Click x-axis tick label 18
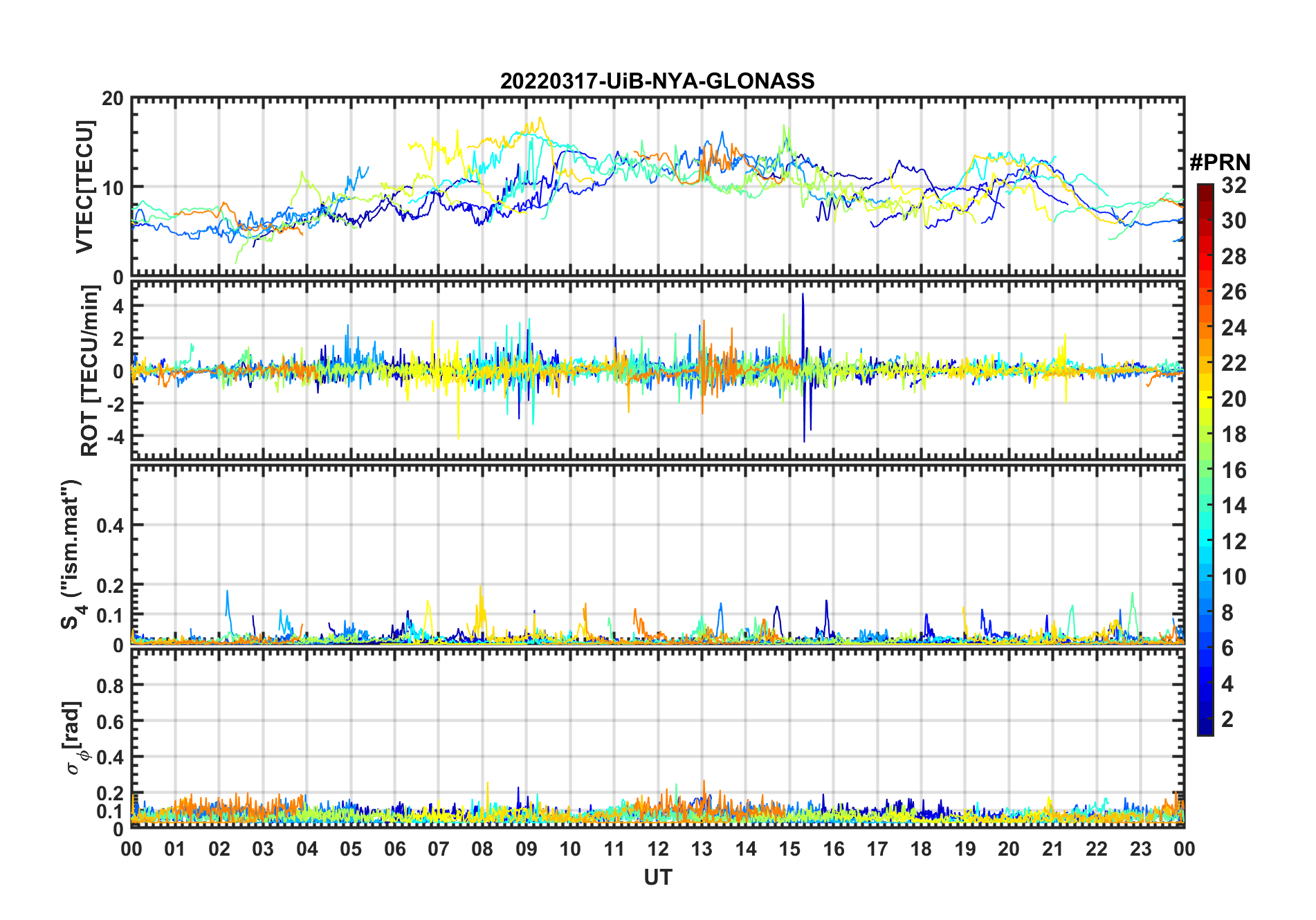 tap(921, 849)
